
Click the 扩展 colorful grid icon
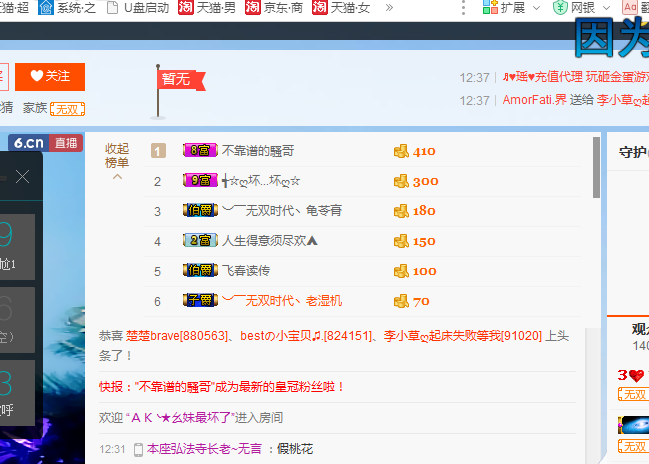coord(490,7)
